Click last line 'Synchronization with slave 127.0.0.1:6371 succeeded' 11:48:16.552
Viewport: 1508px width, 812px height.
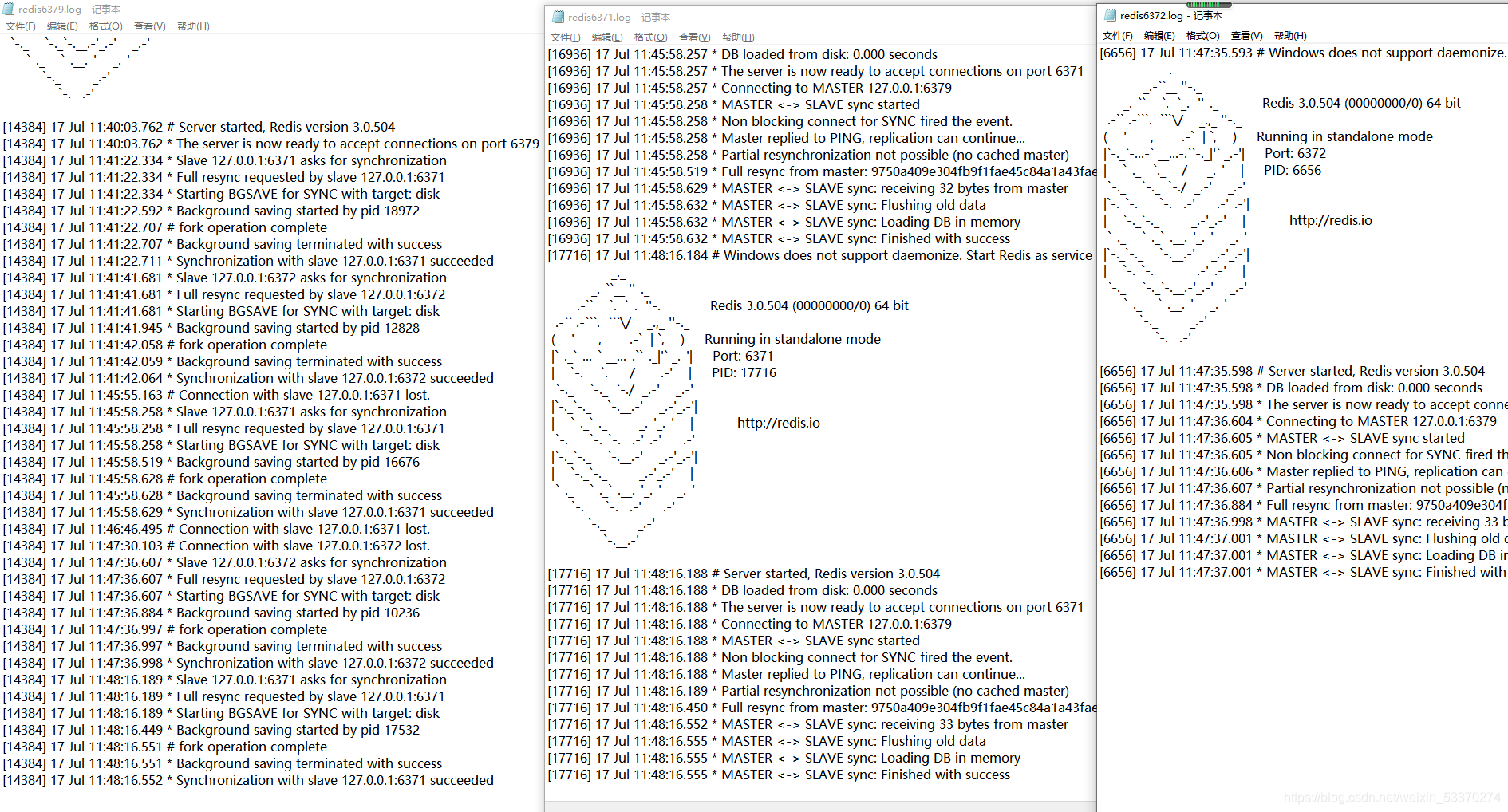(249, 780)
